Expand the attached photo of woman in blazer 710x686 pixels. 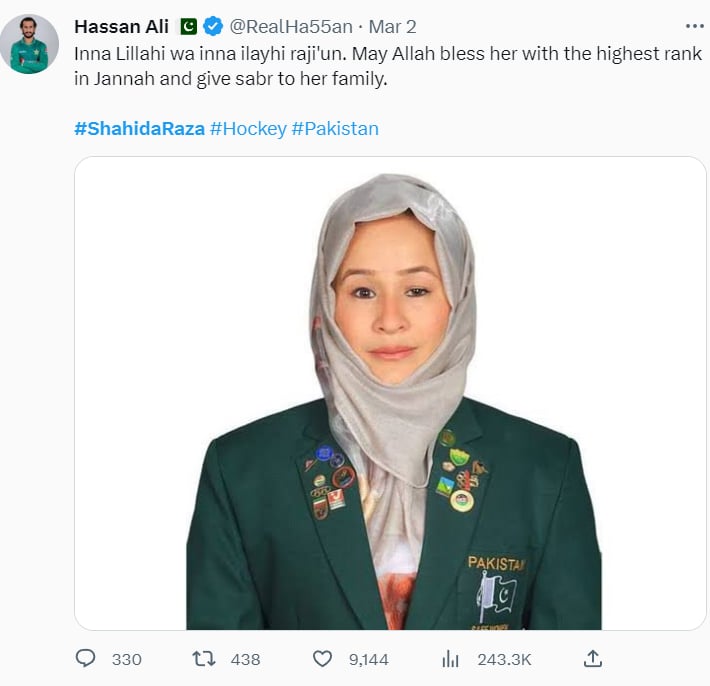click(x=390, y=393)
